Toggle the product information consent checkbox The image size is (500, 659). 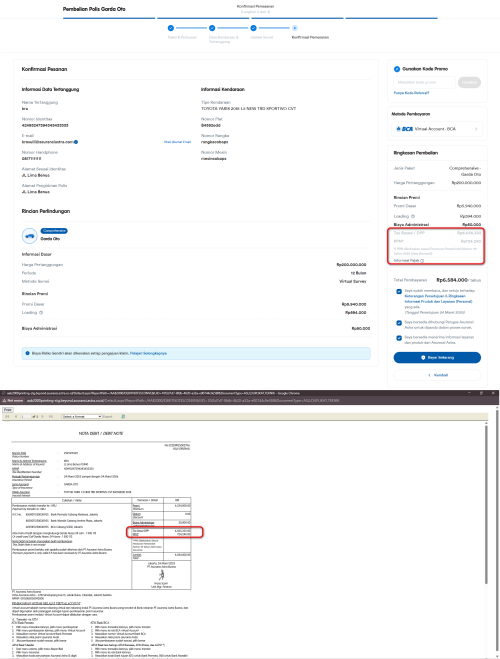(x=399, y=338)
